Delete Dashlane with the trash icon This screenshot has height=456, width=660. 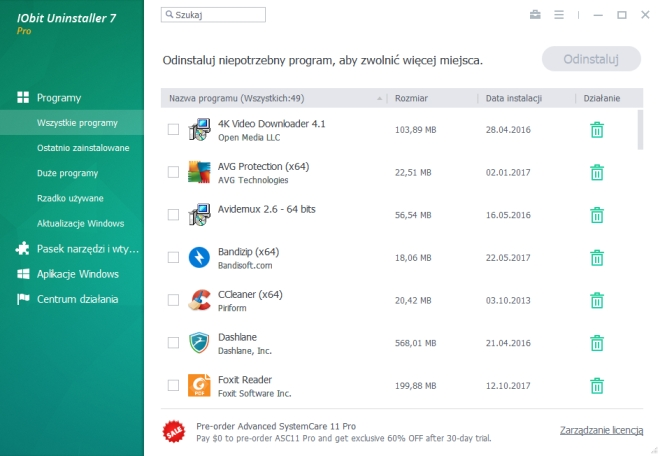pos(596,343)
